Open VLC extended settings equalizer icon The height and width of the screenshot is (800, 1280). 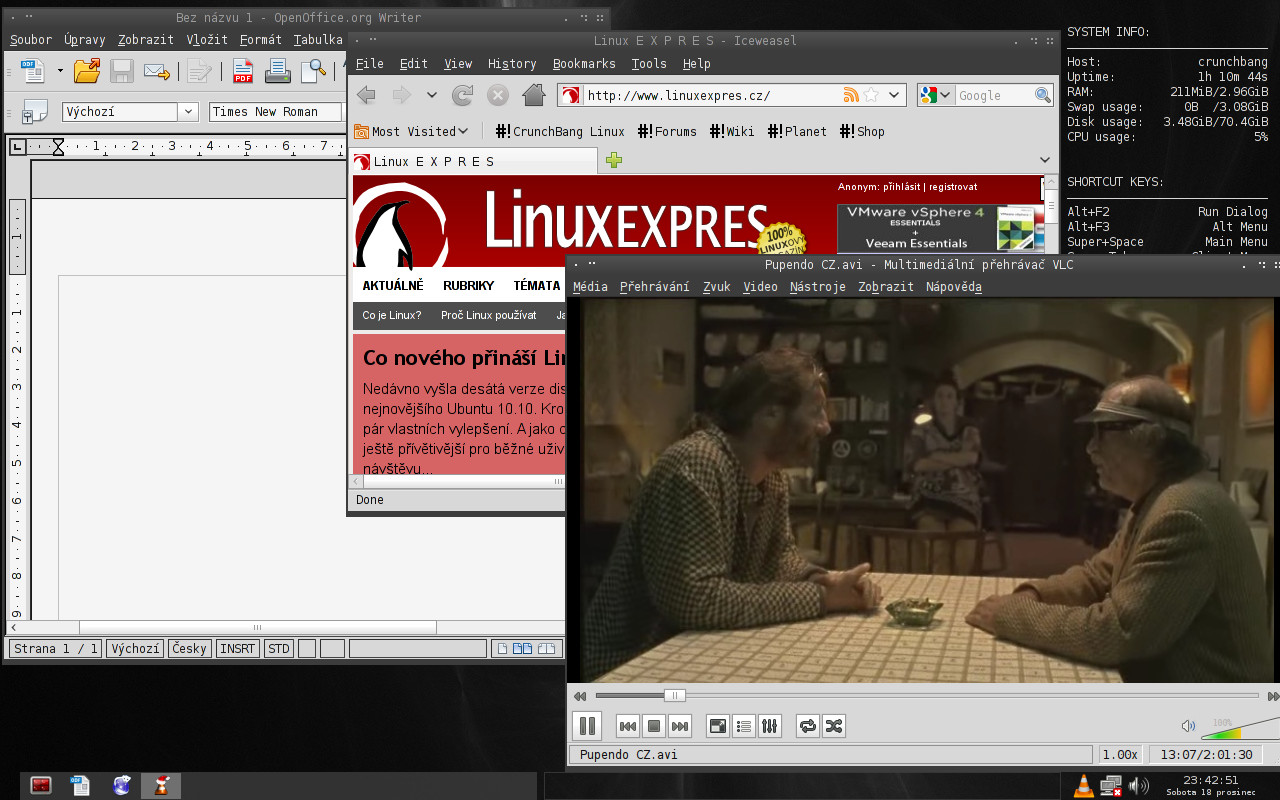(770, 726)
